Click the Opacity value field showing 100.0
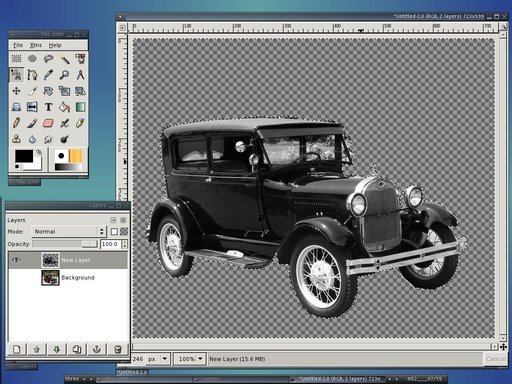Screen dimensions: 512x384 click(111, 244)
